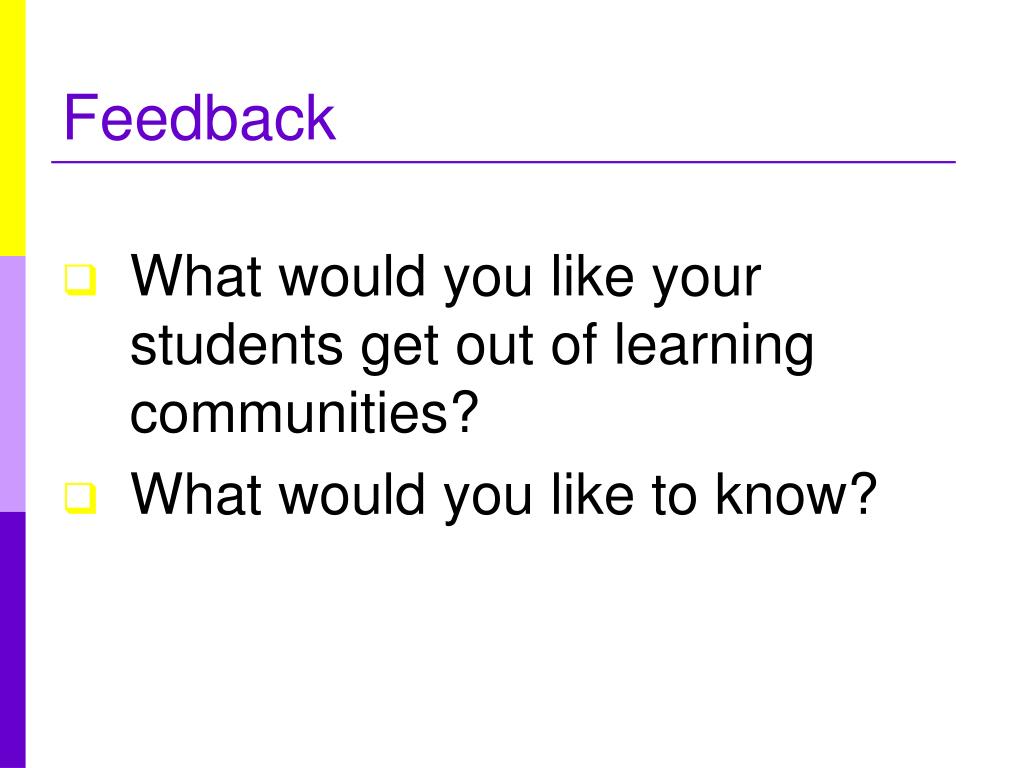1024x768 pixels.
Task: Click the yellow bullet before first question
Action: click(x=80, y=280)
